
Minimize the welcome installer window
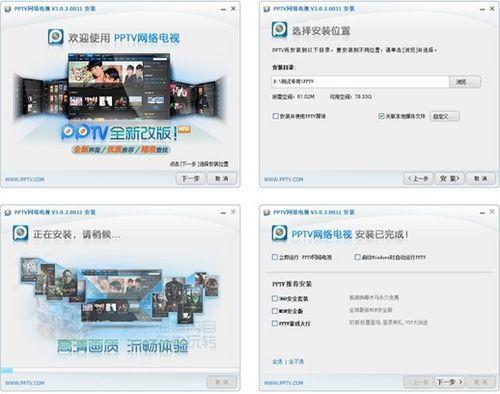223,9
